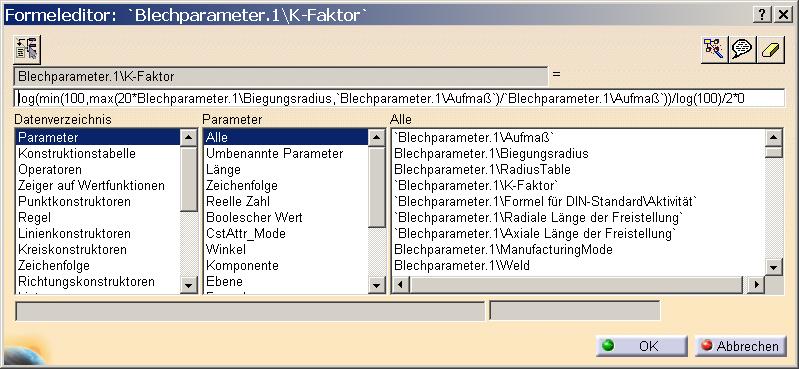The height and width of the screenshot is (369, 799).
Task: Select Linienkonstruktoren in the Datenverzeichnis list
Action: click(x=98, y=233)
